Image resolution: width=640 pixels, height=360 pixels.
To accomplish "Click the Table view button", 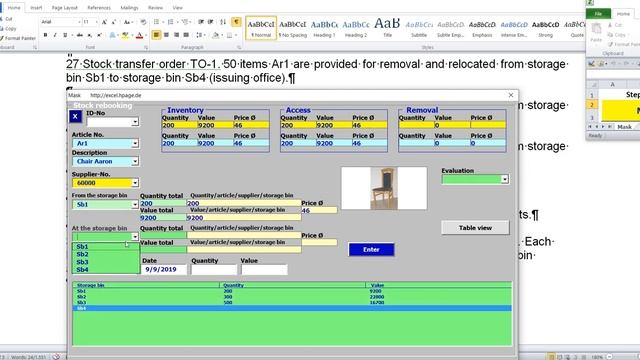I will click(475, 228).
